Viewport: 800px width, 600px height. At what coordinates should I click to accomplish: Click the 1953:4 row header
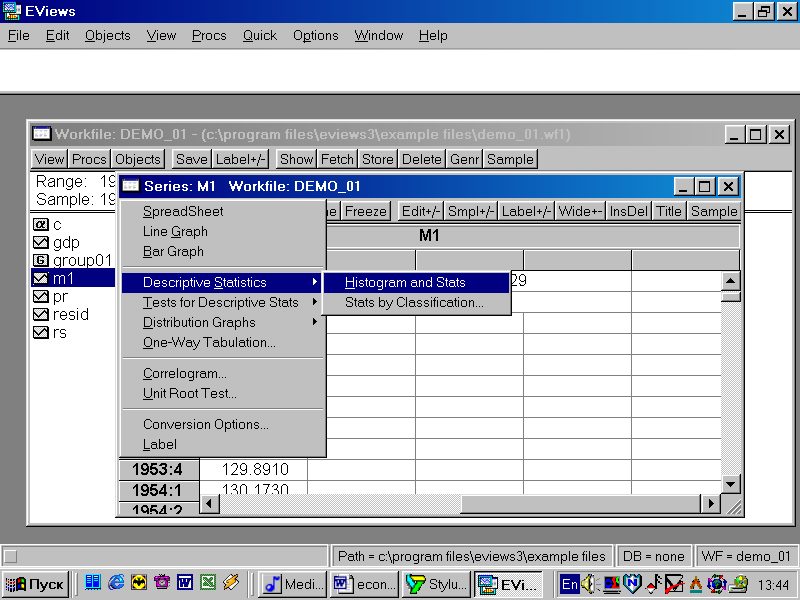pyautogui.click(x=159, y=469)
